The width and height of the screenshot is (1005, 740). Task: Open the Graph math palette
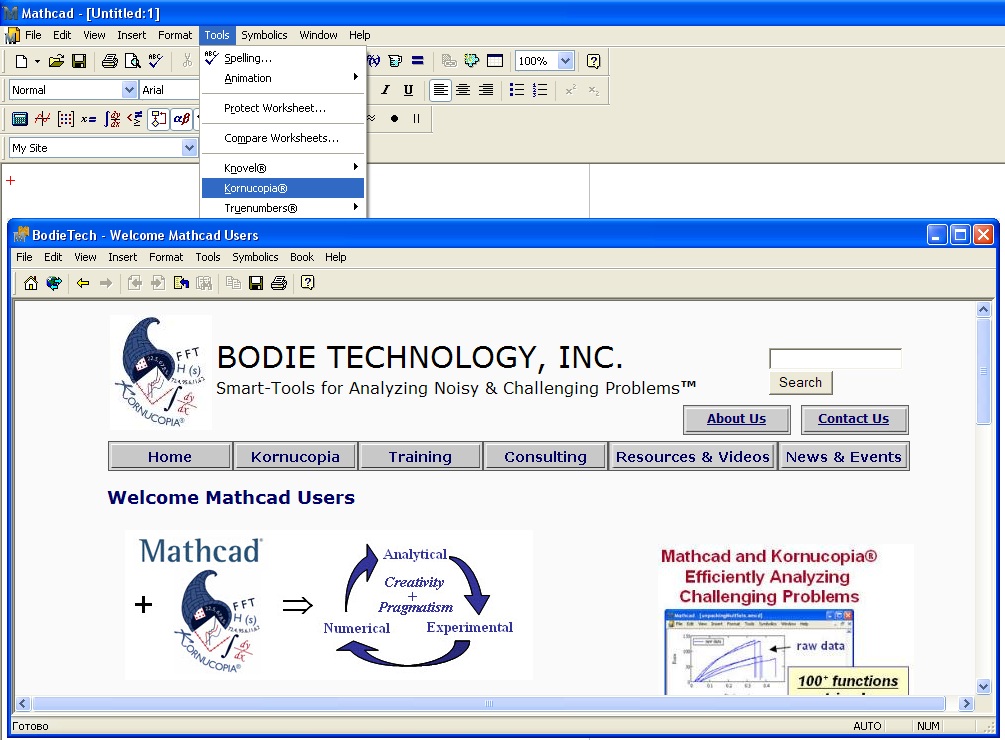coord(43,119)
